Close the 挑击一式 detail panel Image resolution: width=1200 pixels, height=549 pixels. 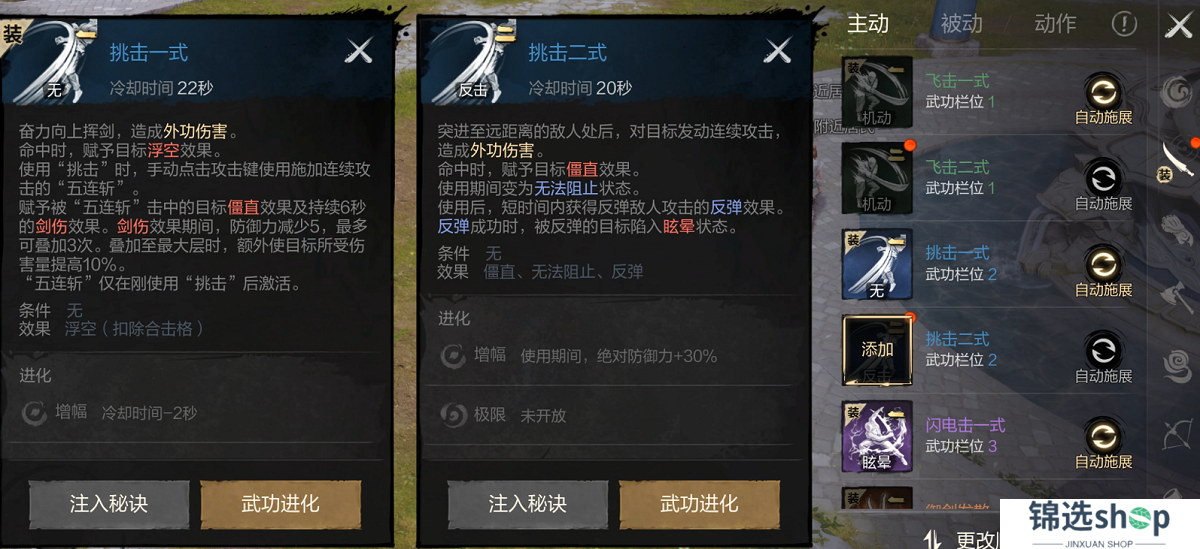359,51
